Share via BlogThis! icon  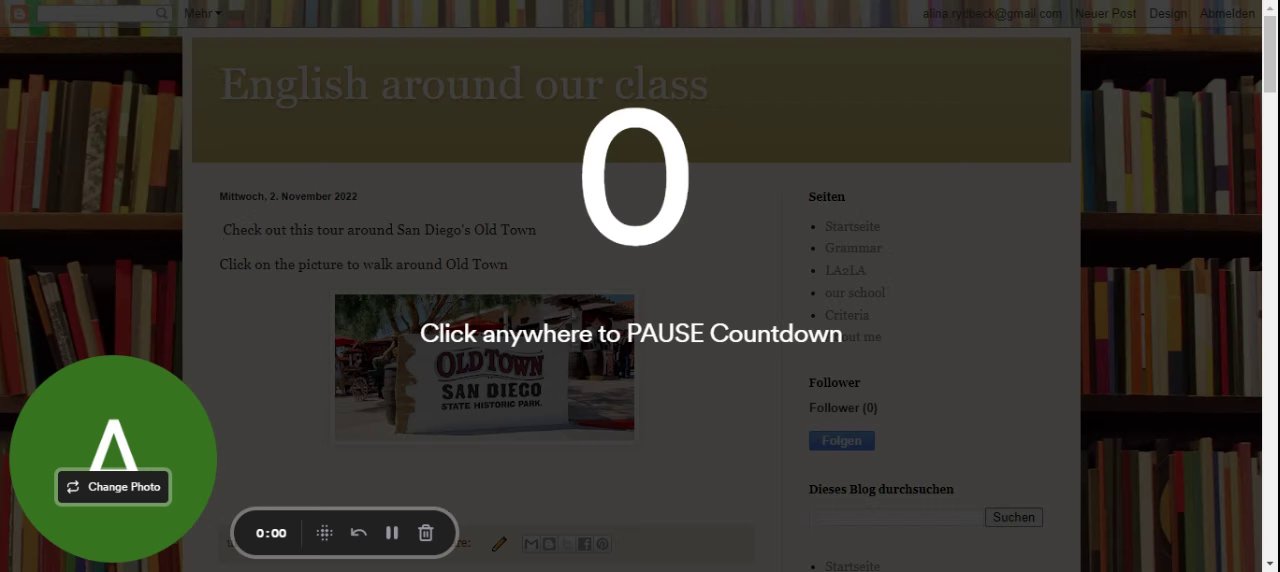pos(548,544)
